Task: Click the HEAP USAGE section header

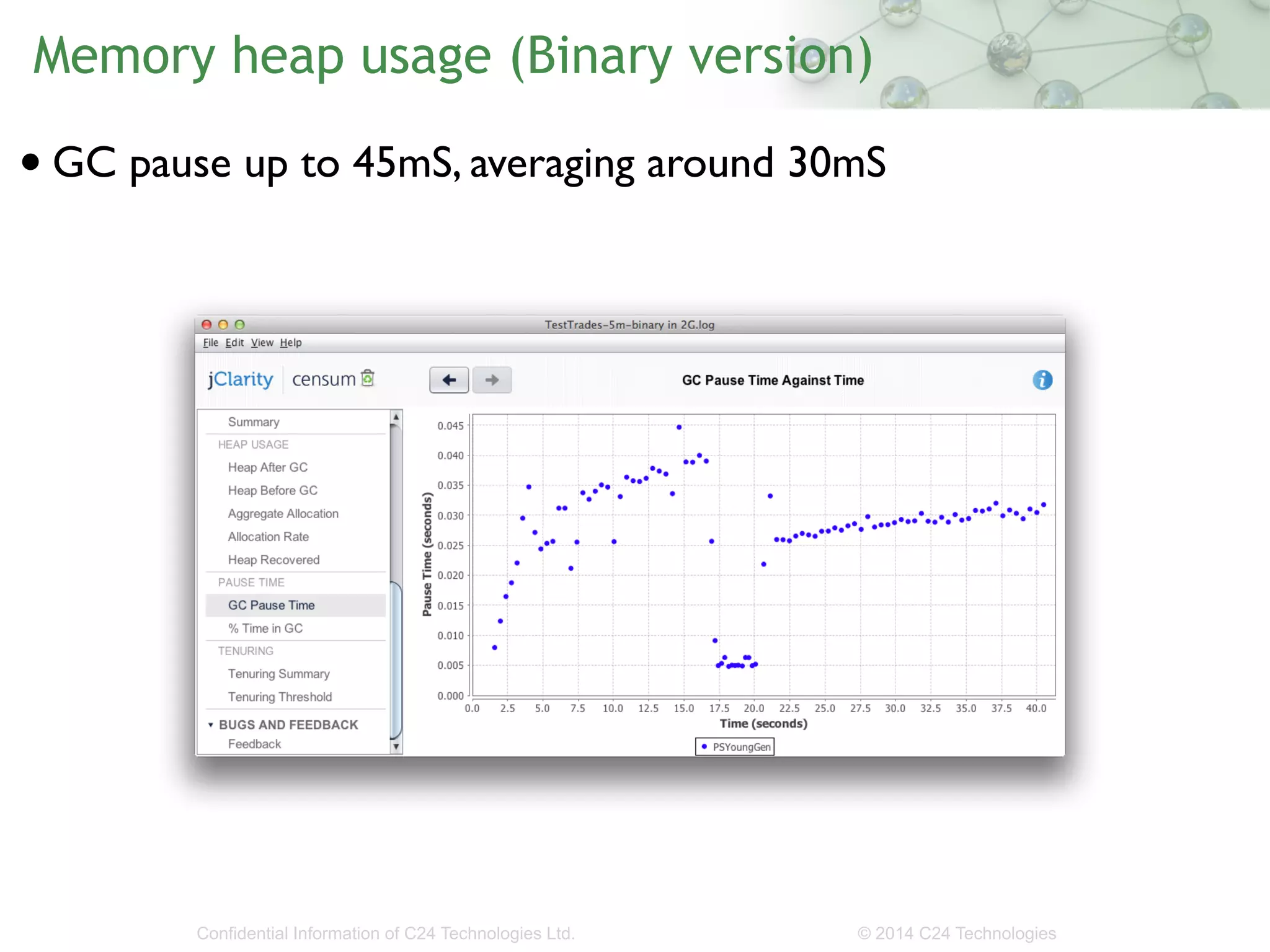Action: (x=253, y=444)
